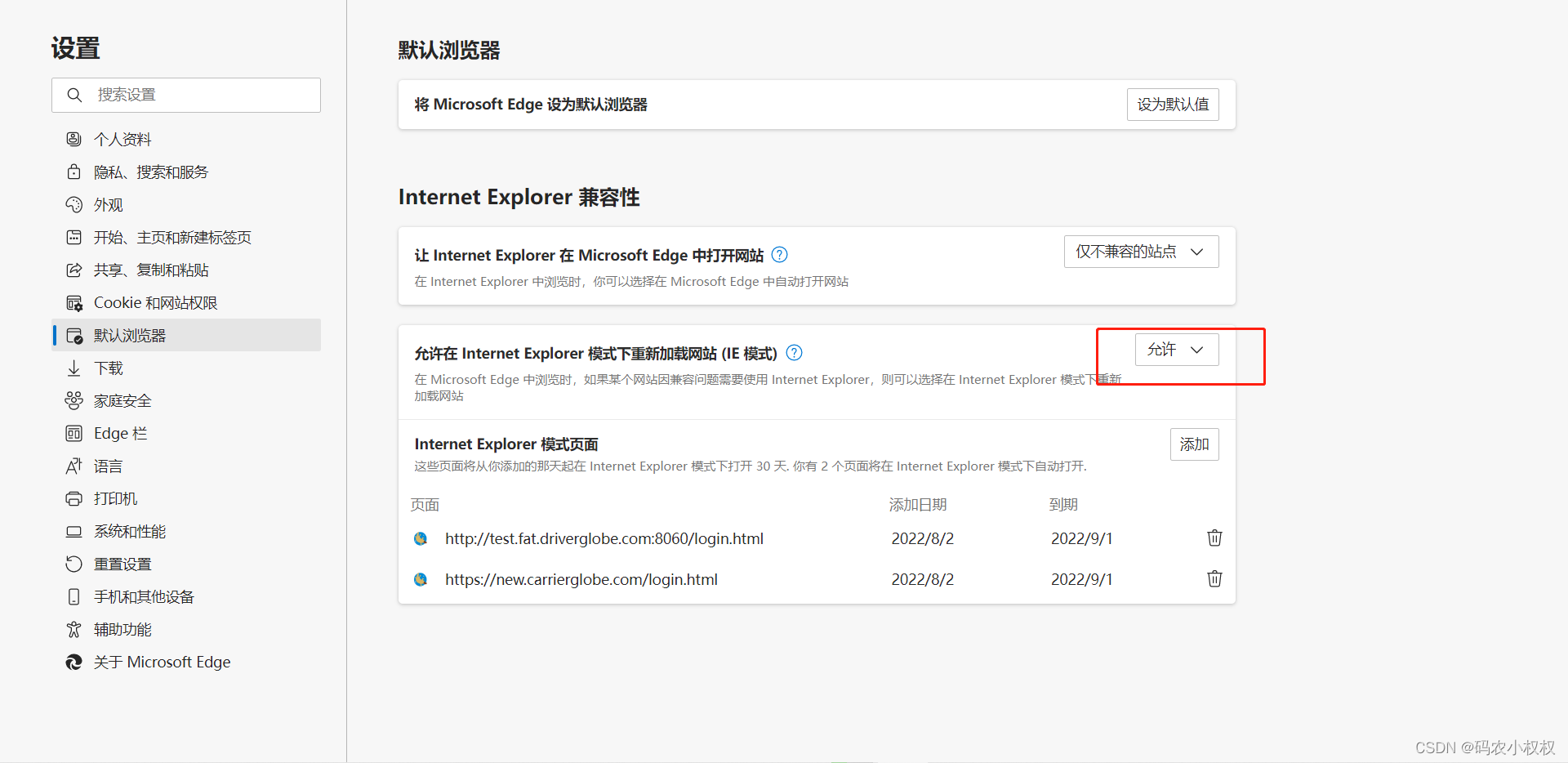Click Internet Explorer 模式页面 label
The image size is (1568, 763).
[x=506, y=444]
